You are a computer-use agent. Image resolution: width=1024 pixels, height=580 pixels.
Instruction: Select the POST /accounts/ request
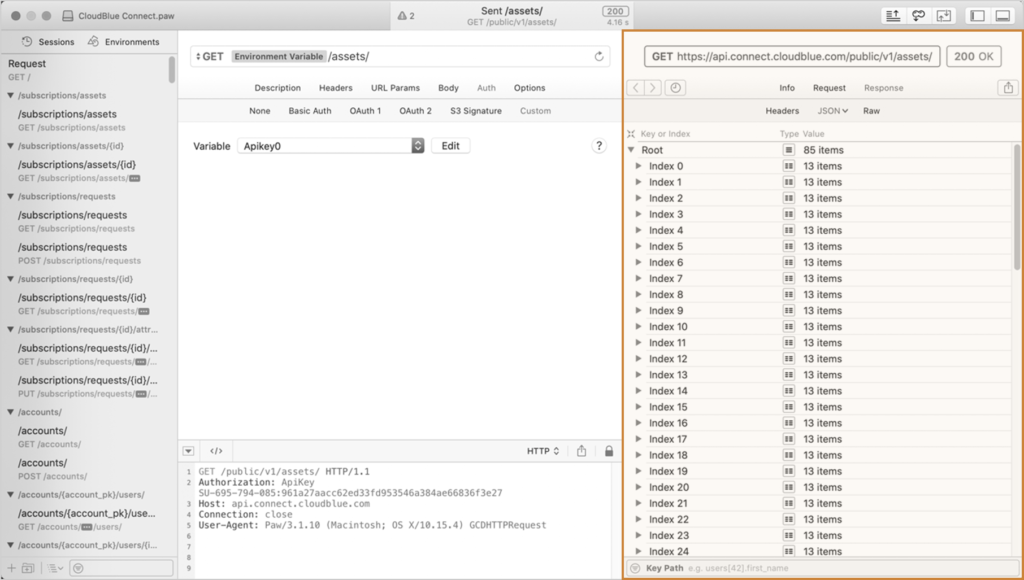[x=88, y=469]
